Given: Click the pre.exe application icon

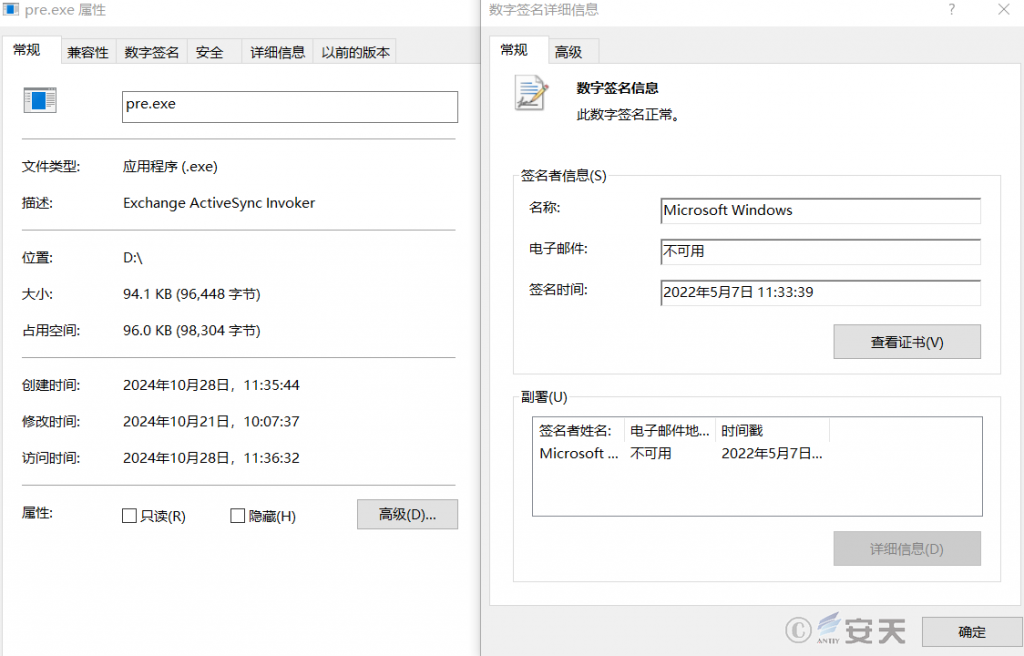Looking at the screenshot, I should click(x=40, y=100).
